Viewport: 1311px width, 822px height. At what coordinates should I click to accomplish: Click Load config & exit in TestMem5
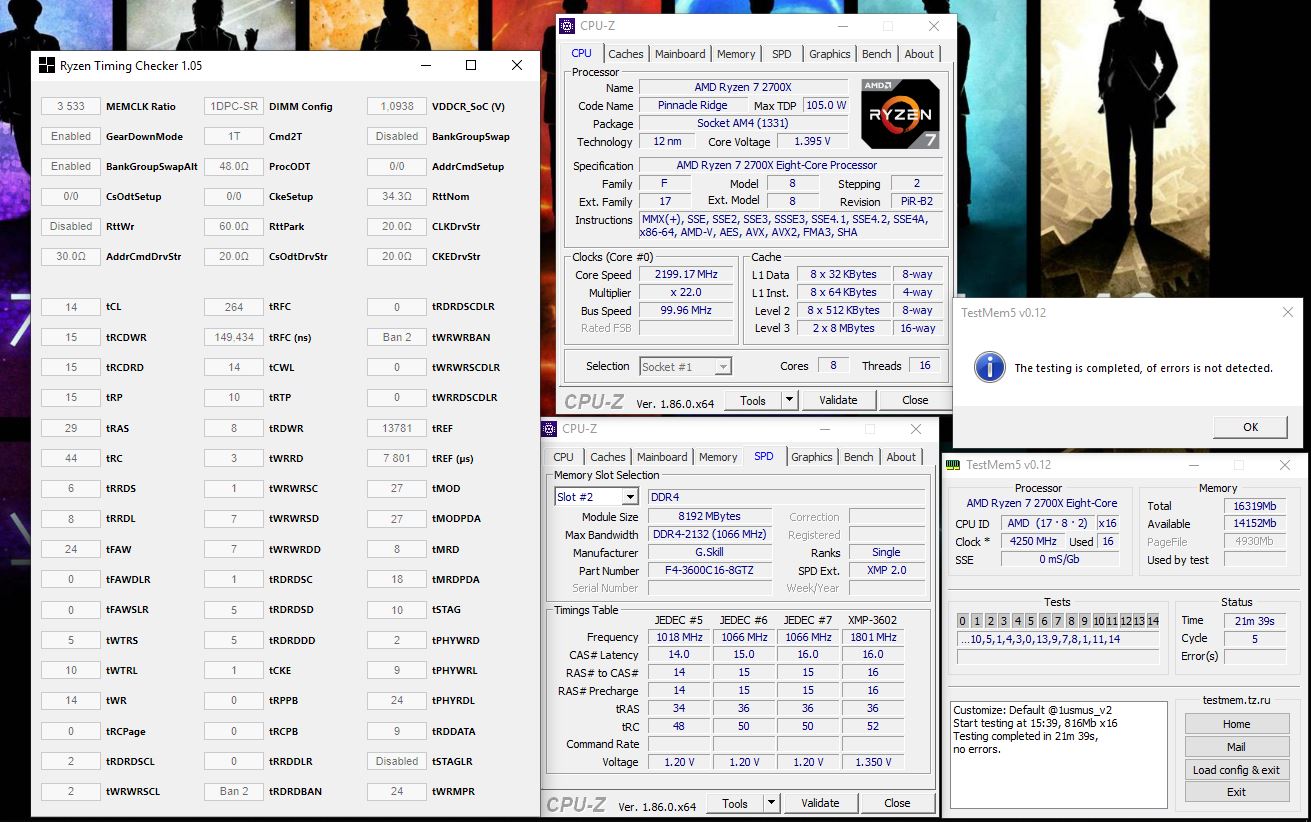[1236, 770]
